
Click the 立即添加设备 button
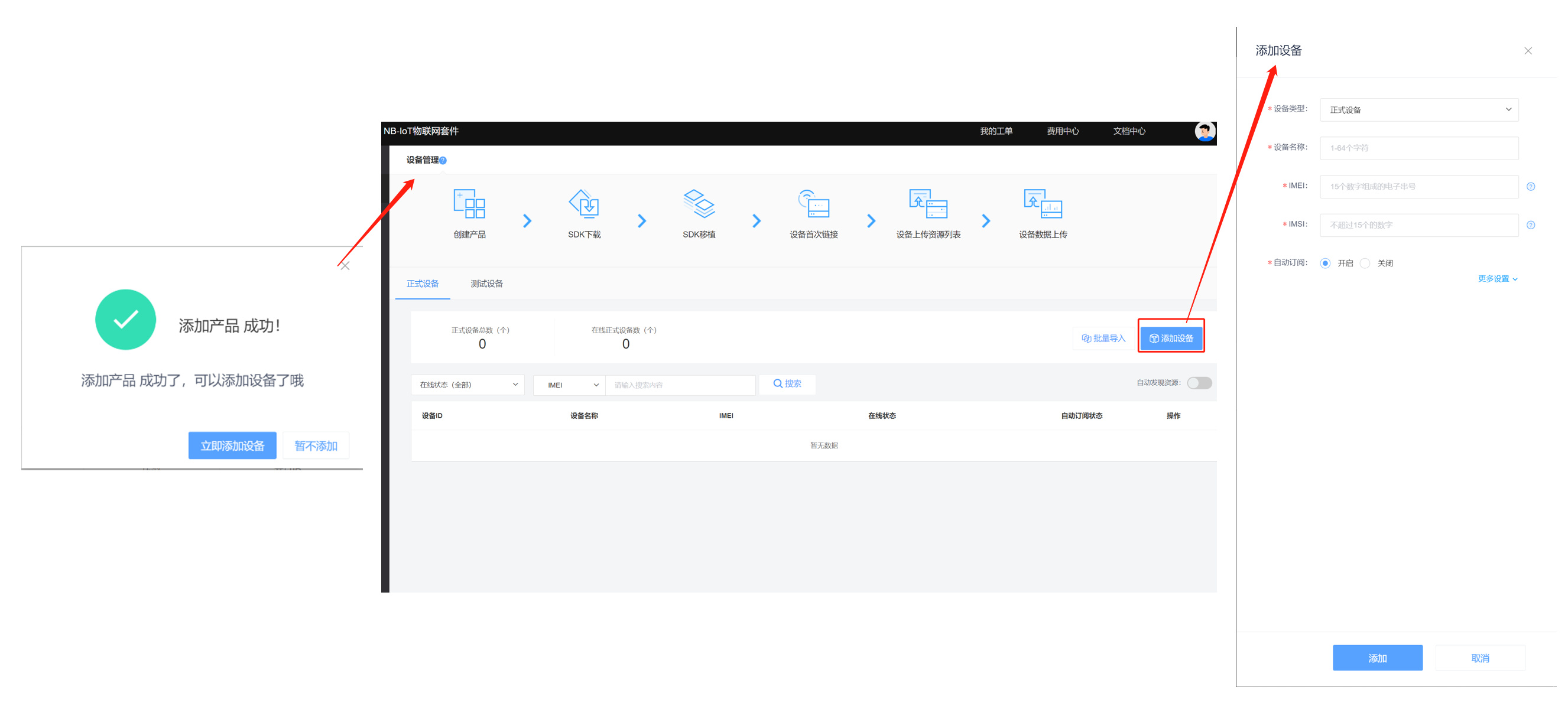pos(232,446)
